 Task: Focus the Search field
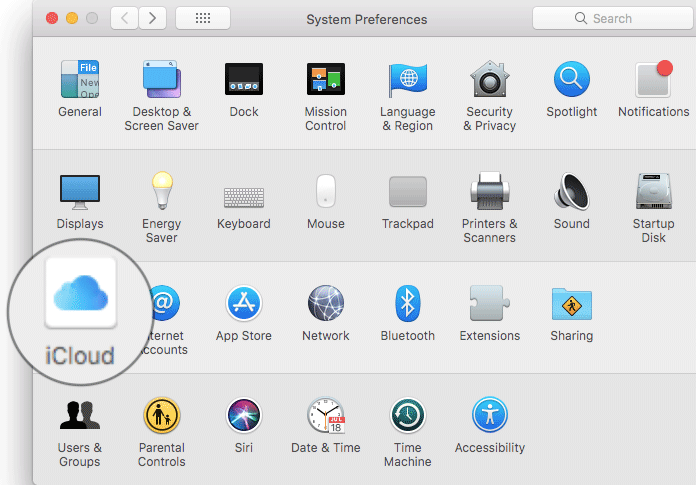pos(614,18)
